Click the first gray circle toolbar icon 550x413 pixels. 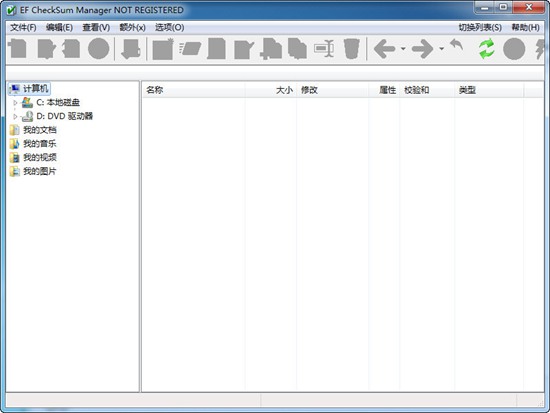pos(99,49)
